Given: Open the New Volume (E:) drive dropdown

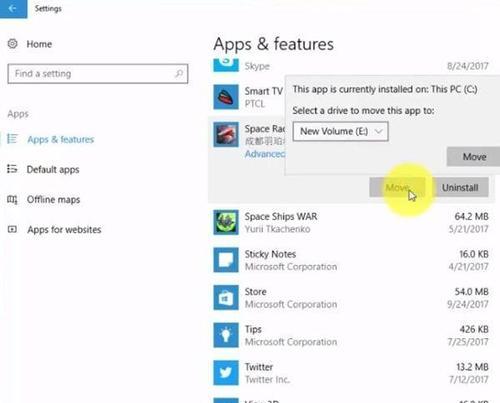Looking at the screenshot, I should [x=340, y=131].
